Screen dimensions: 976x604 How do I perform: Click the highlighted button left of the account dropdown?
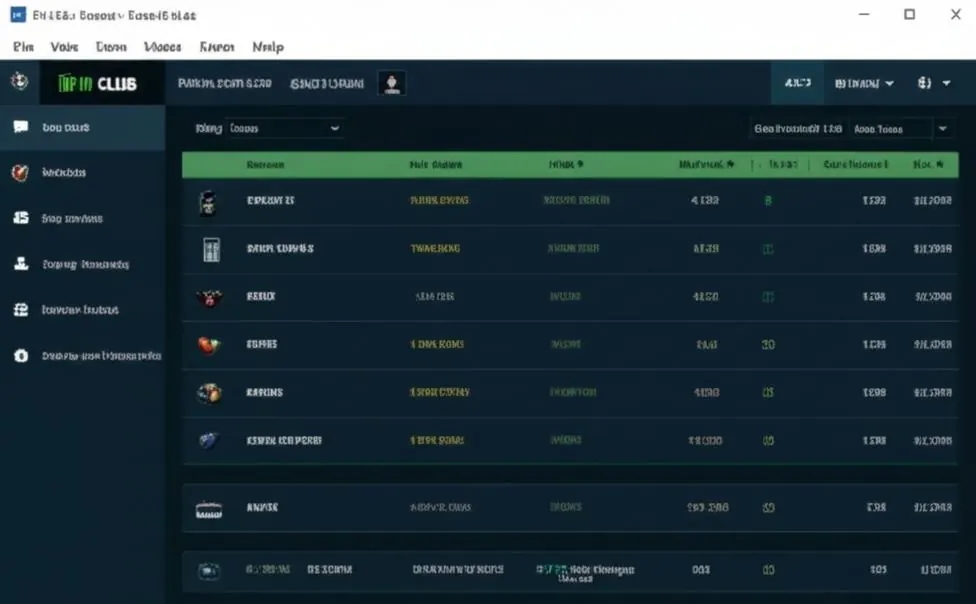[797, 83]
